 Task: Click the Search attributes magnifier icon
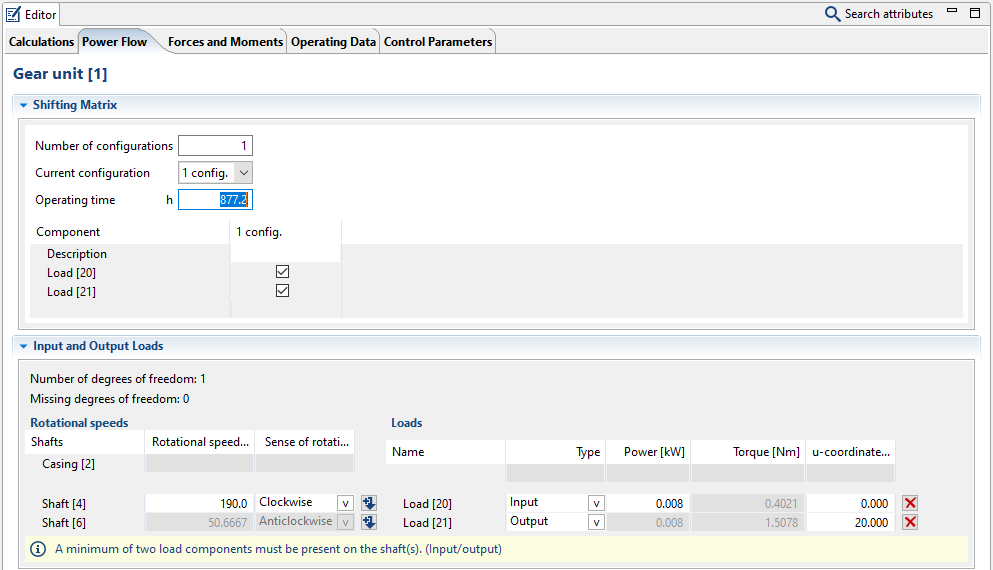tap(832, 14)
